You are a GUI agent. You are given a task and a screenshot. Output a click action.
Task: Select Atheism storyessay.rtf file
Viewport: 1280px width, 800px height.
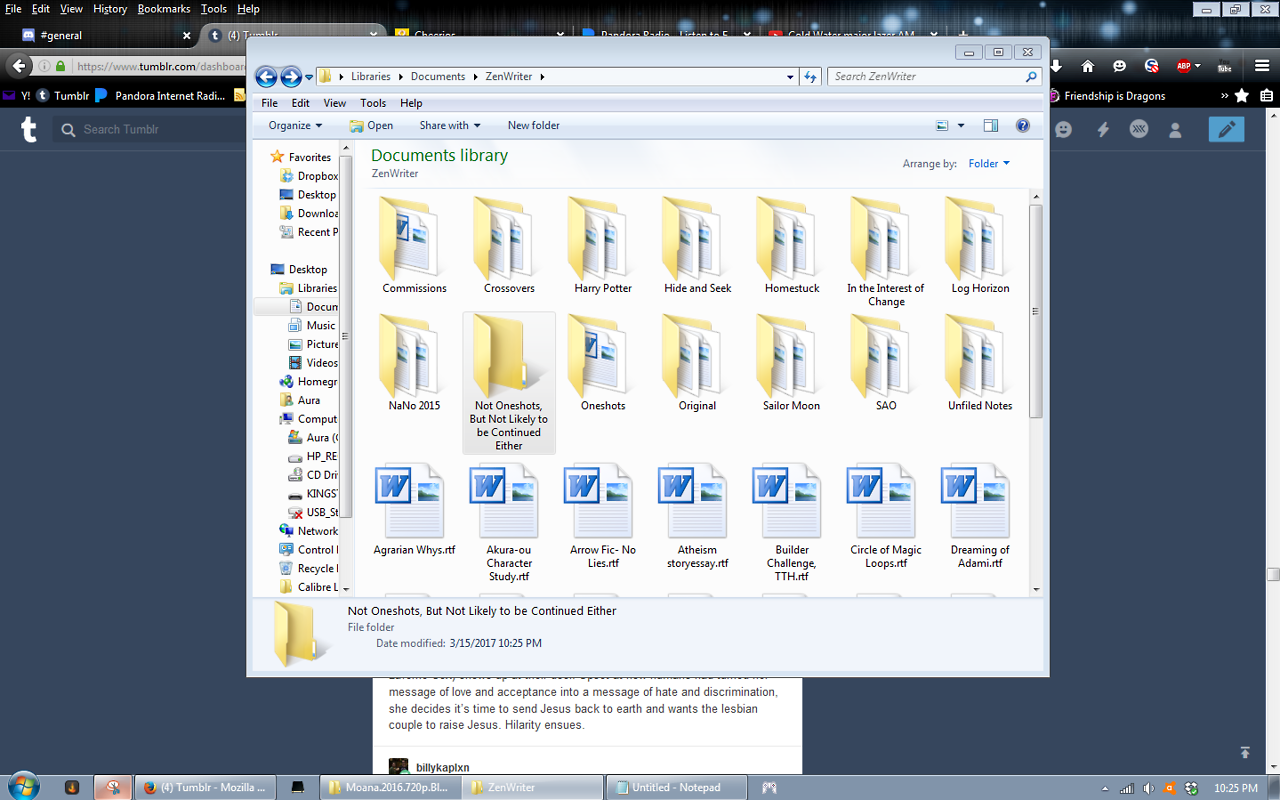(x=698, y=516)
